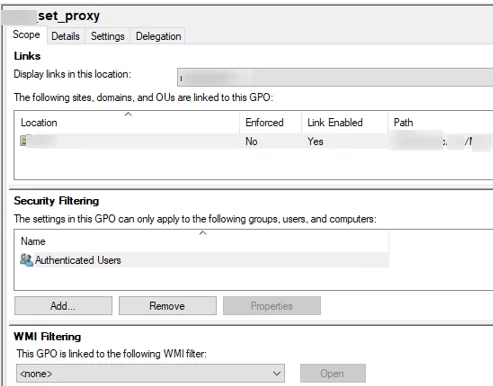Click the Name column header in Security Filtering

201,241
